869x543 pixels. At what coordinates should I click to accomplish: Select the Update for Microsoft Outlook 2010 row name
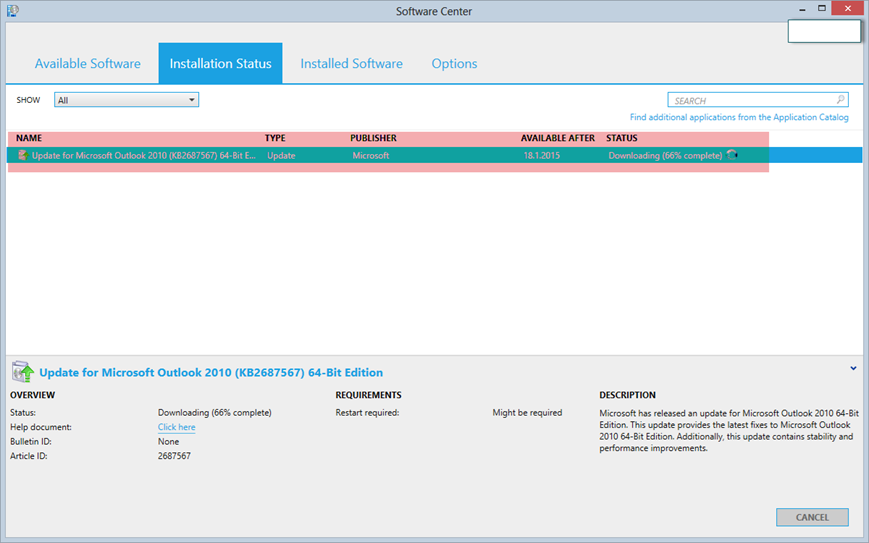pos(144,156)
